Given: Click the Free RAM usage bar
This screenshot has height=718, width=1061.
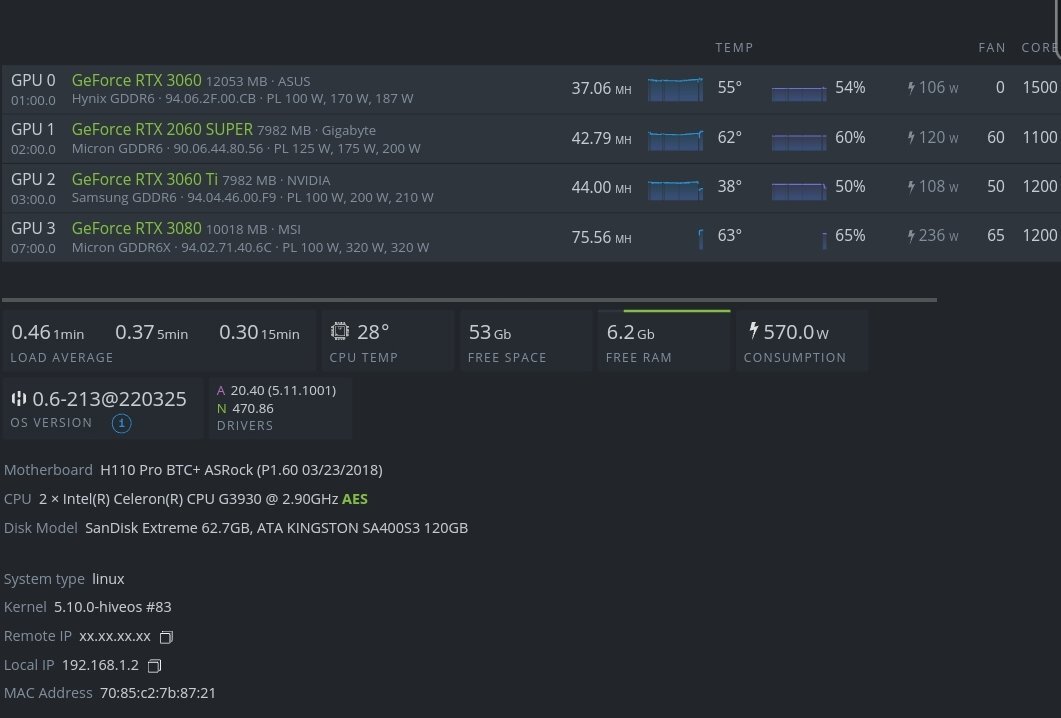Looking at the screenshot, I should [677, 311].
